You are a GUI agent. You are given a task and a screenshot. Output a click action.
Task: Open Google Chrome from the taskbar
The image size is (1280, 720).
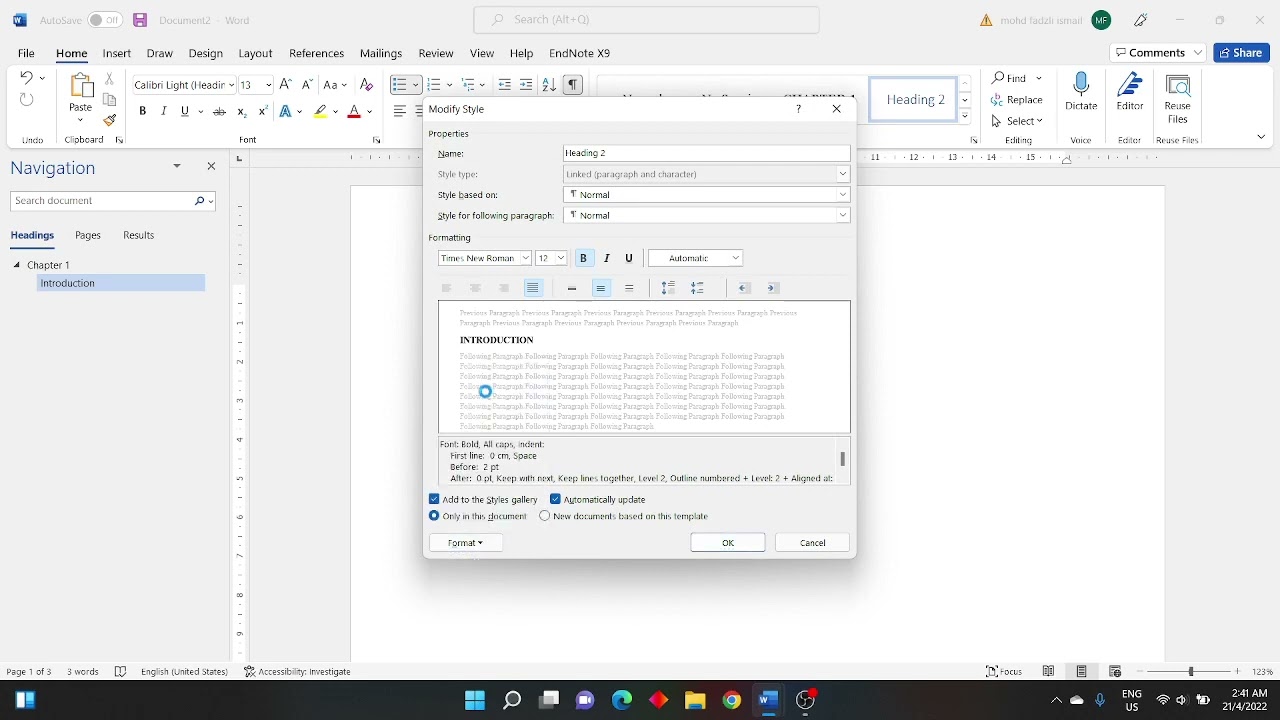click(732, 701)
